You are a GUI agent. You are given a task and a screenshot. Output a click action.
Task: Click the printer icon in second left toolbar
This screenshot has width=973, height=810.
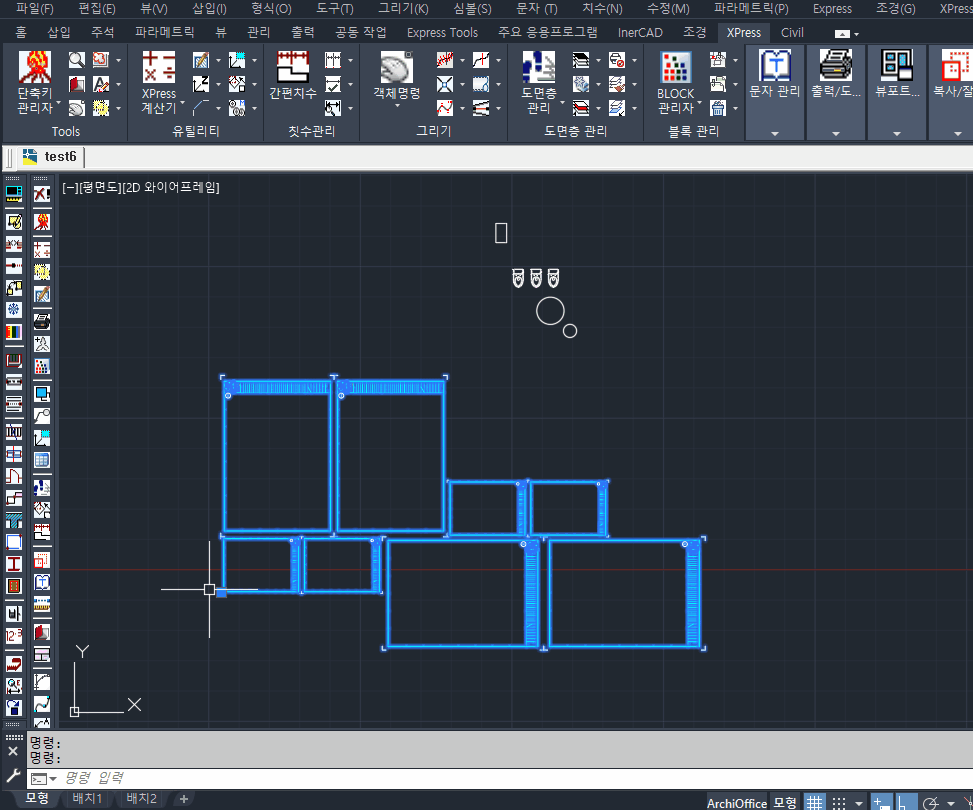42,321
